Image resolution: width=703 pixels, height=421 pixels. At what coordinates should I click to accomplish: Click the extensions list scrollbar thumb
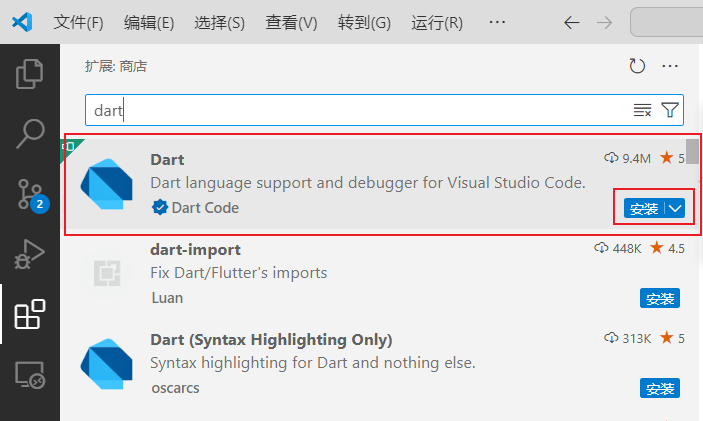[x=692, y=152]
